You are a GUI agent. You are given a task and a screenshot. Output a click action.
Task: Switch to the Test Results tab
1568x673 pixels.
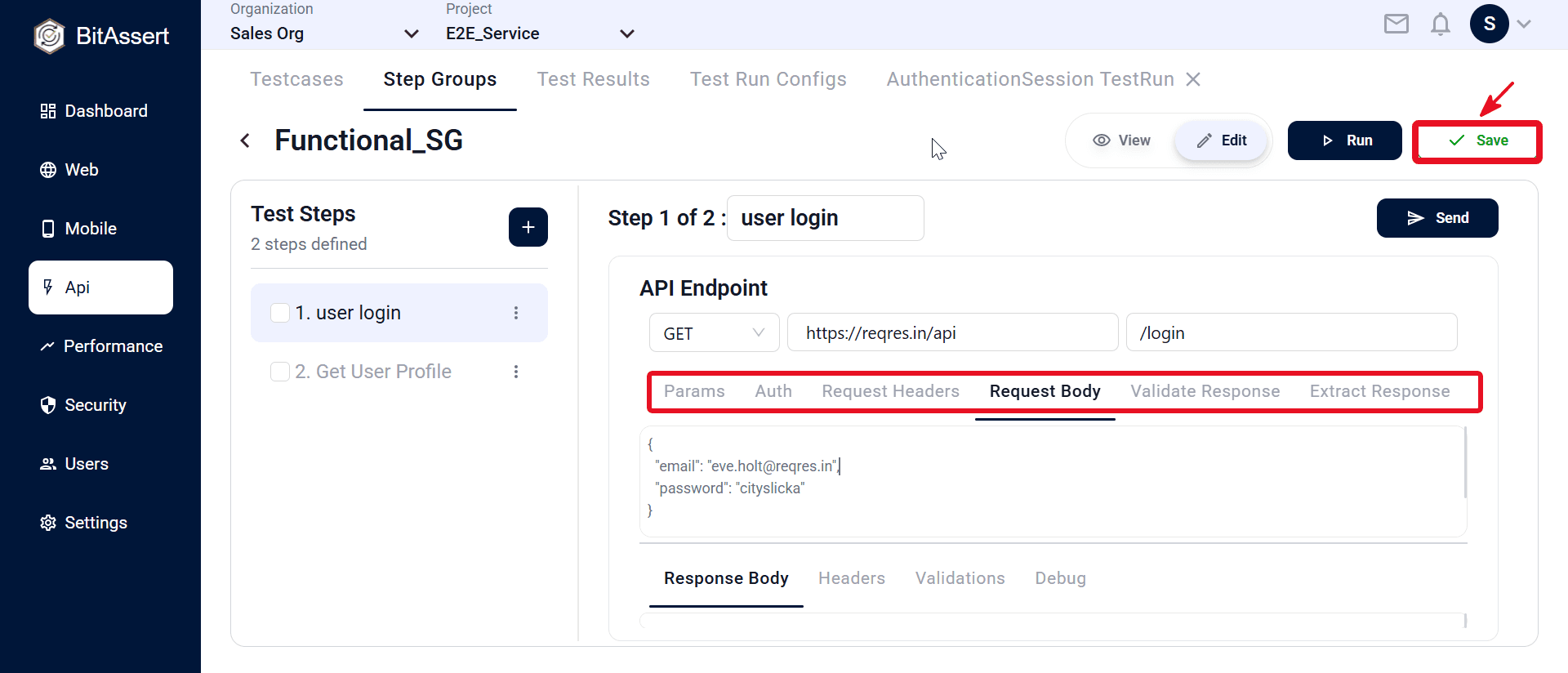(594, 79)
